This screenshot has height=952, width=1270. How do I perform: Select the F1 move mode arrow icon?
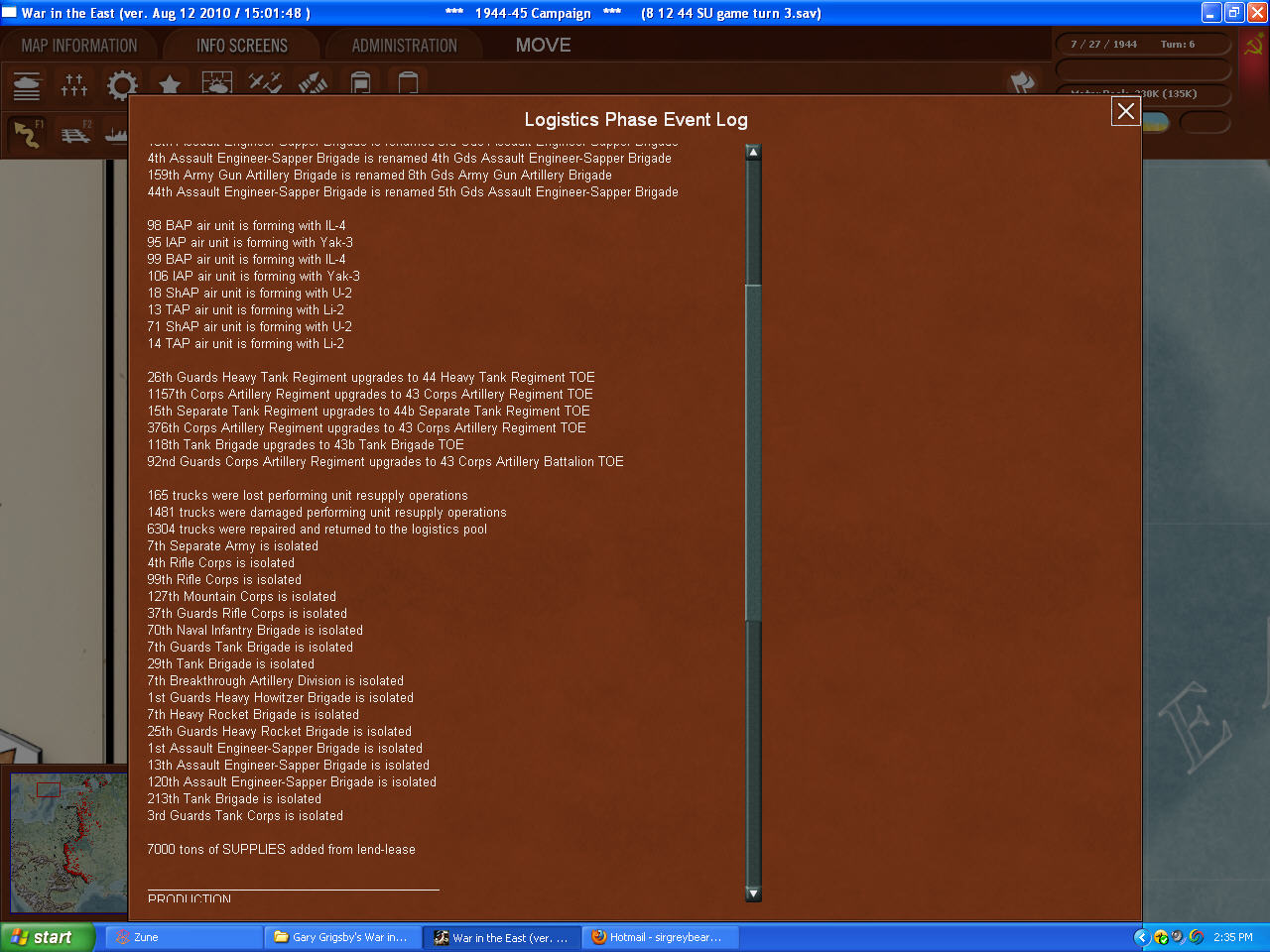[27, 134]
